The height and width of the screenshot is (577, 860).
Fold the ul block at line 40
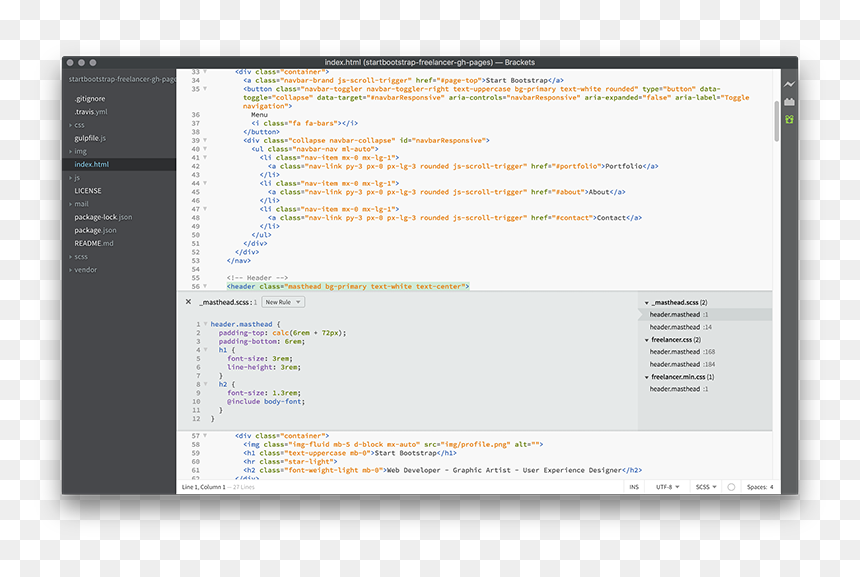205,149
